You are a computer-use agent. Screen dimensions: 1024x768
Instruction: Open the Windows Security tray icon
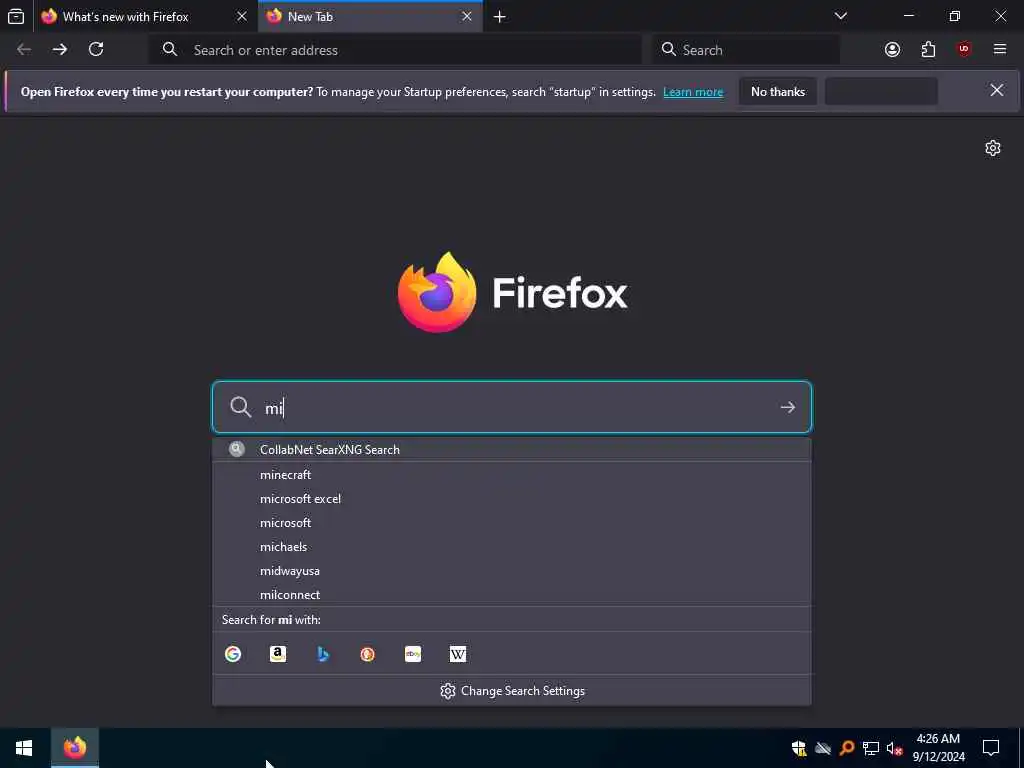(799, 748)
